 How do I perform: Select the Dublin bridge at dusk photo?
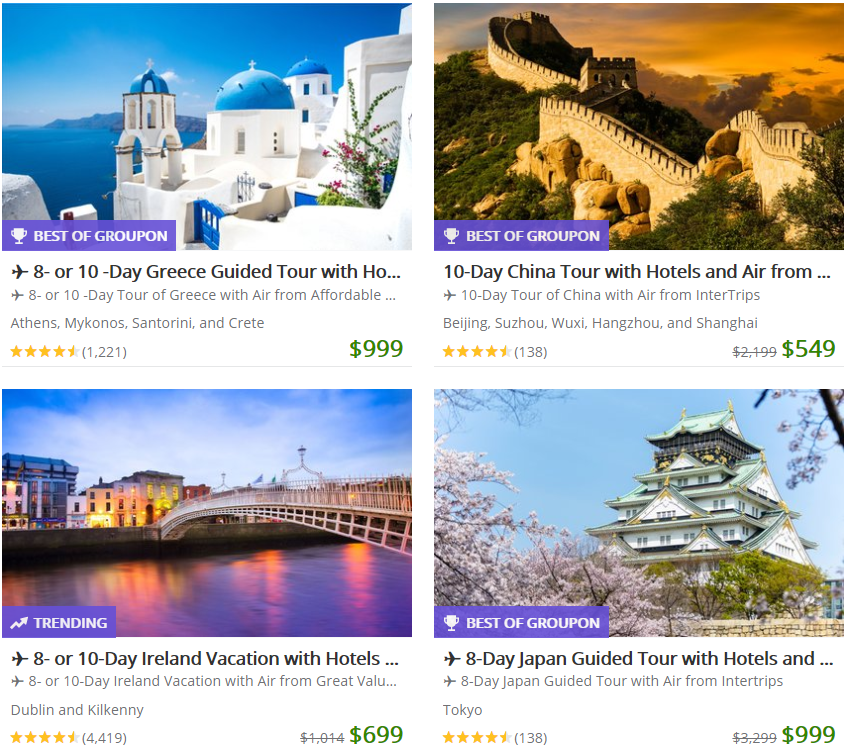(x=207, y=513)
